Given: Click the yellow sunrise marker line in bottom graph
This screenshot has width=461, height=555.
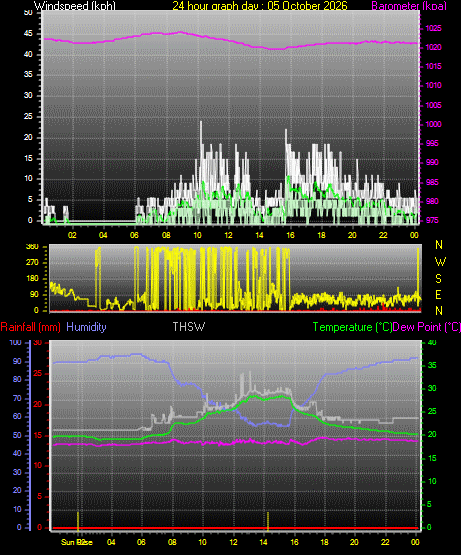Looking at the screenshot, I should pyautogui.click(x=78, y=521).
